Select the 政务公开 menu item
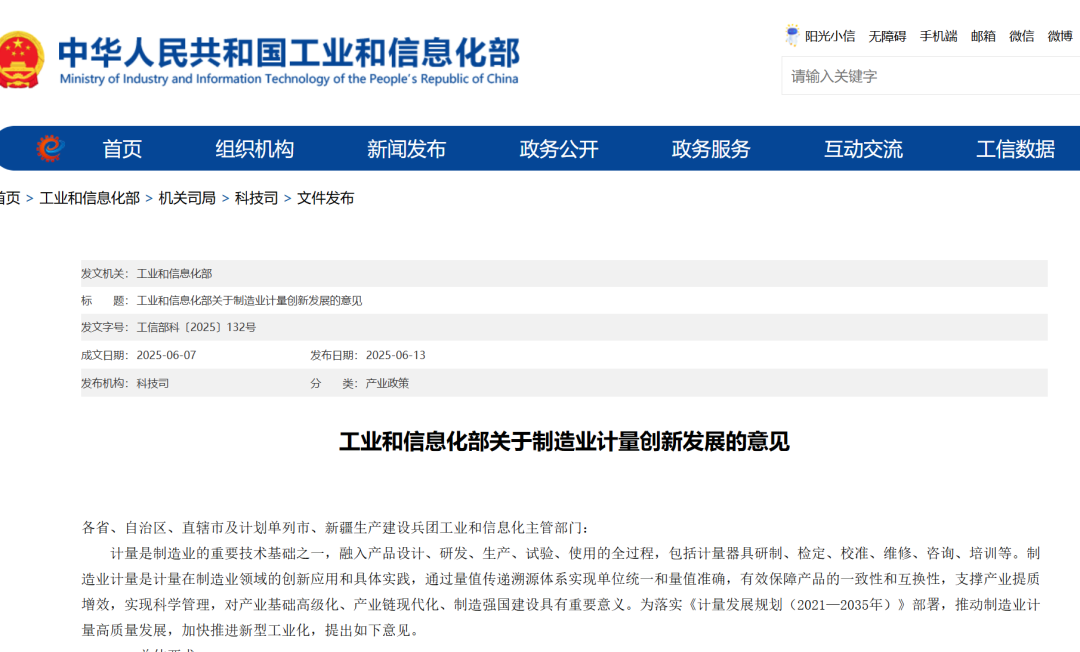 pos(559,149)
